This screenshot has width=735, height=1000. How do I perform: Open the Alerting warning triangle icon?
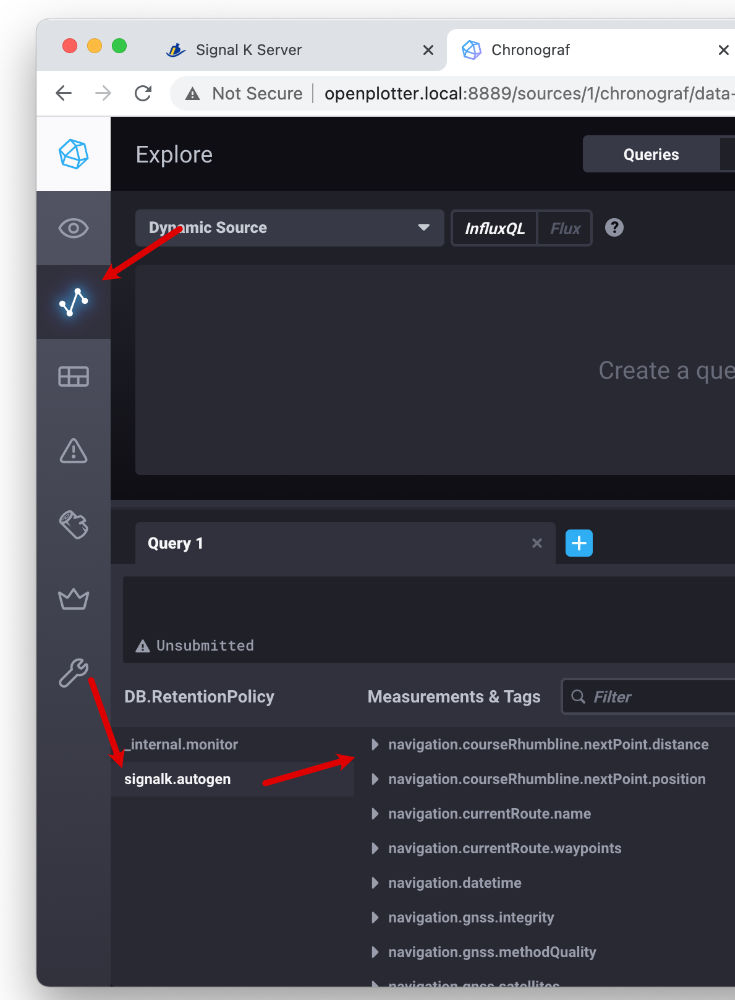pyautogui.click(x=73, y=451)
